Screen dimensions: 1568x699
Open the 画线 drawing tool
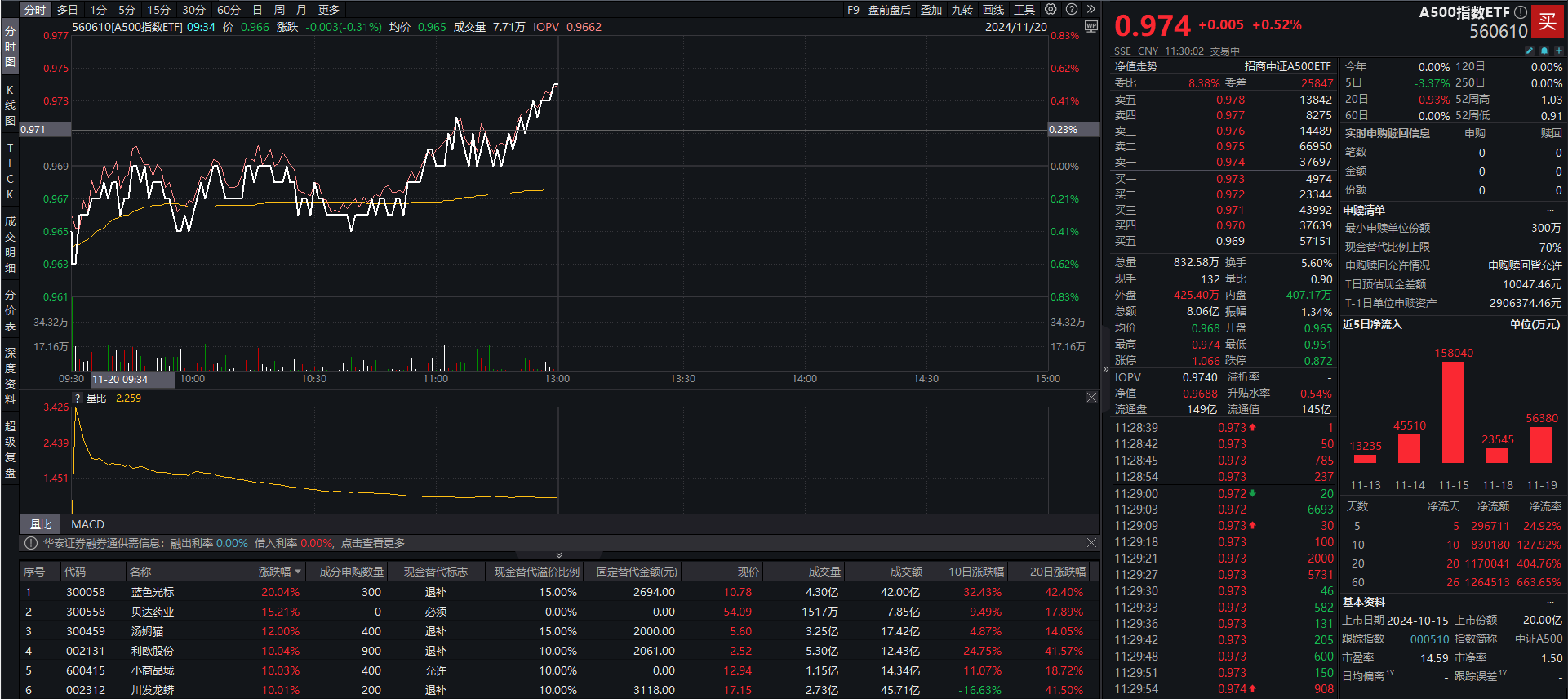point(993,10)
